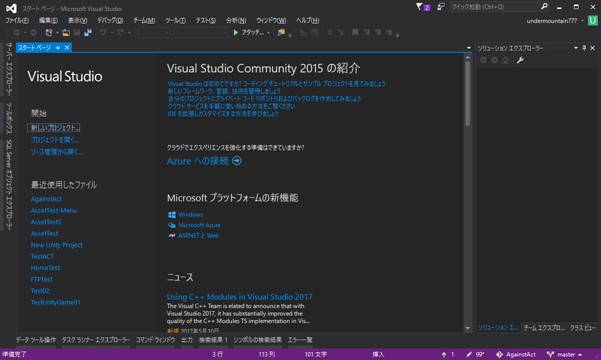
Task: Click the send feedback icon
Action: (441, 7)
